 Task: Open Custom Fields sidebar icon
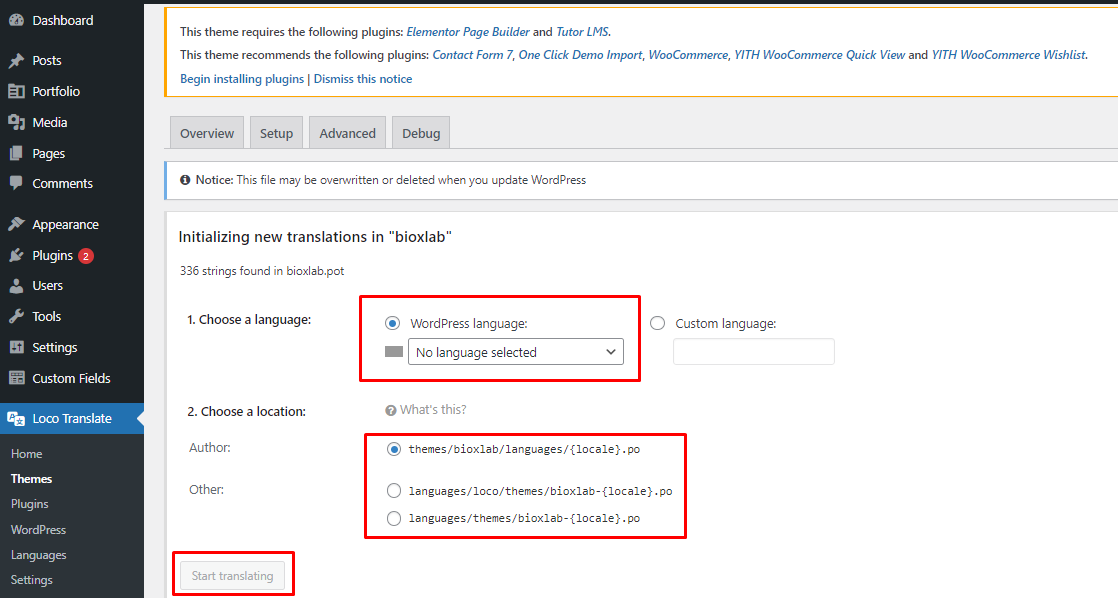(16, 378)
